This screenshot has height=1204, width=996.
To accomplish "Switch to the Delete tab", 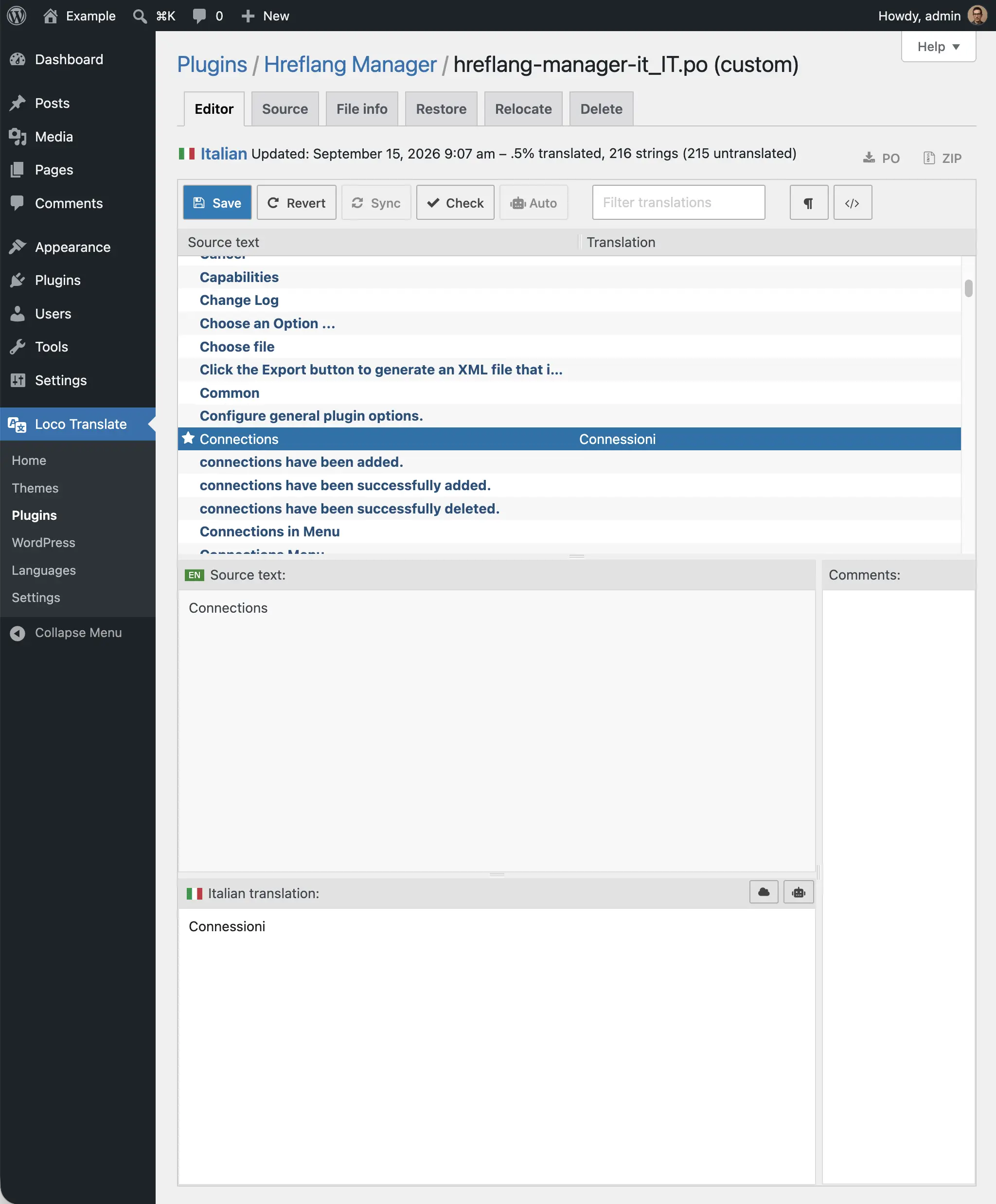I will (601, 109).
